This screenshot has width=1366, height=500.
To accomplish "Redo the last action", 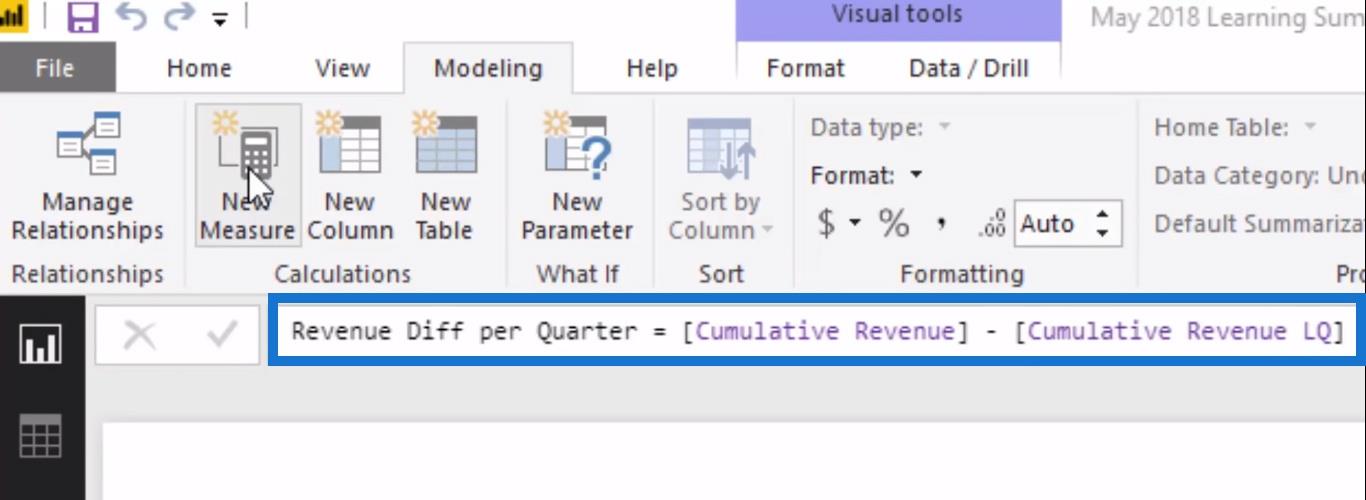I will pos(179,17).
